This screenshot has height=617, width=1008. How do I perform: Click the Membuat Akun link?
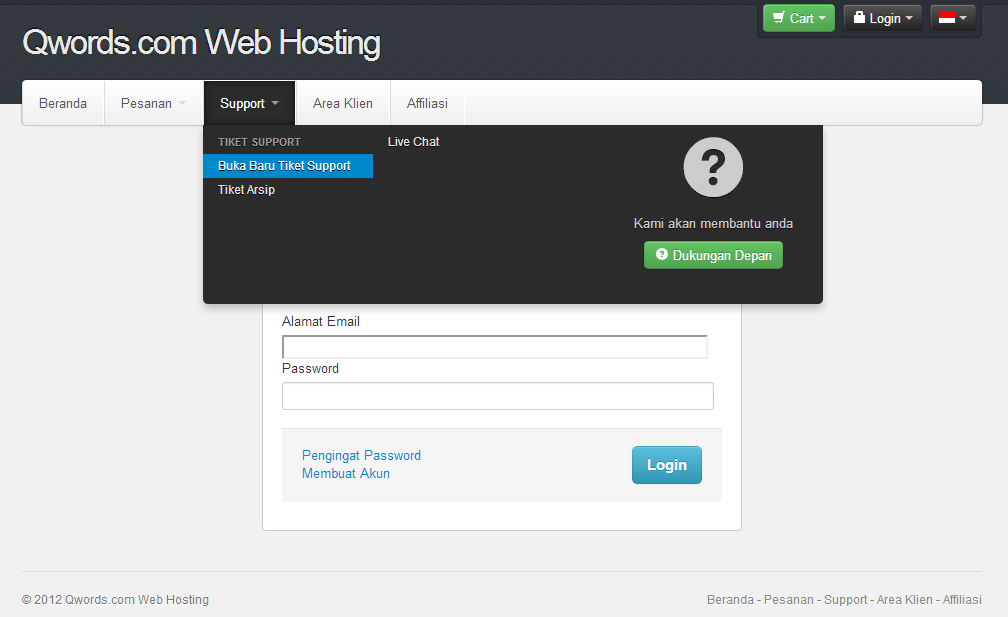(x=345, y=473)
